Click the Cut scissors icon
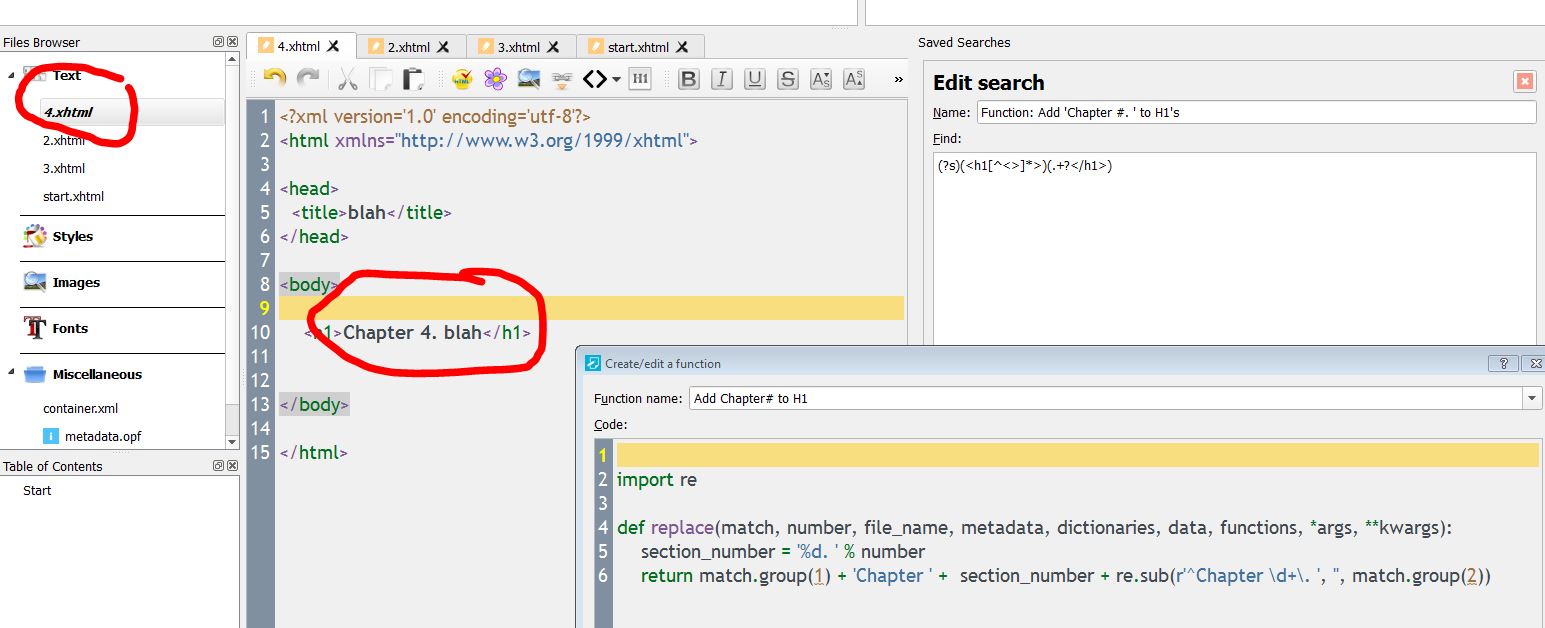 (x=347, y=79)
